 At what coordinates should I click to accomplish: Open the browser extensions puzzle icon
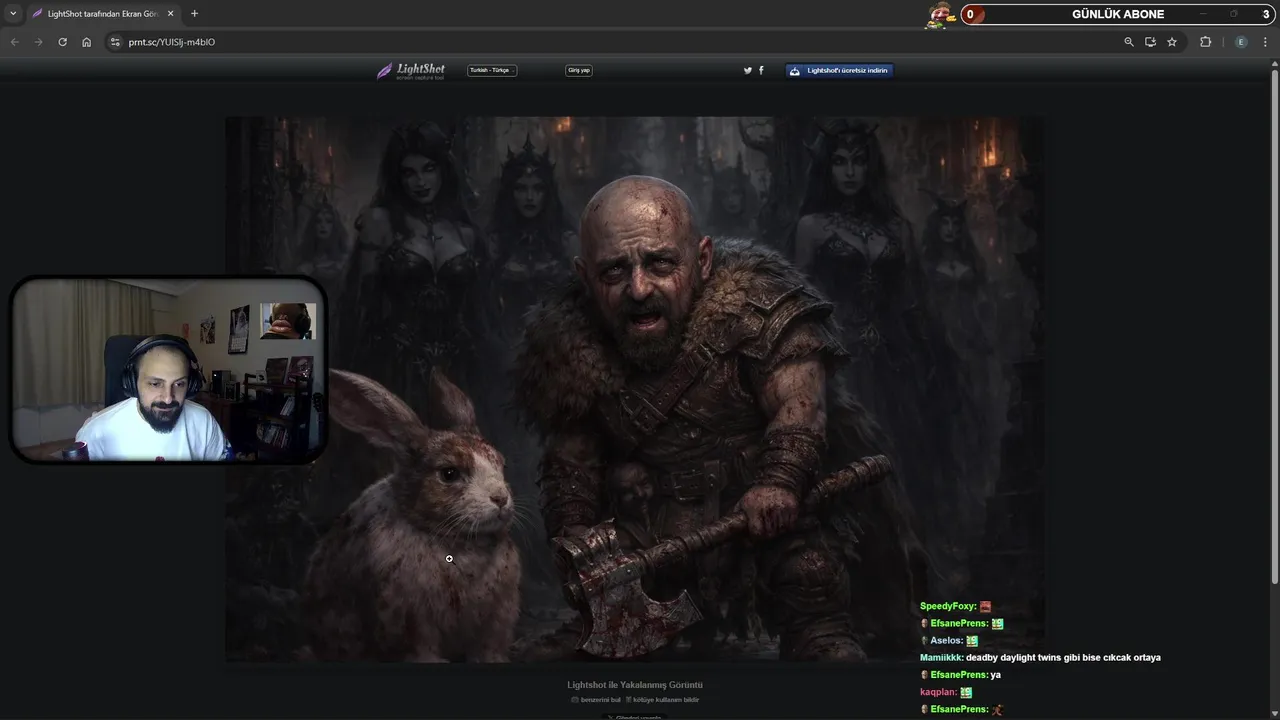(x=1205, y=42)
